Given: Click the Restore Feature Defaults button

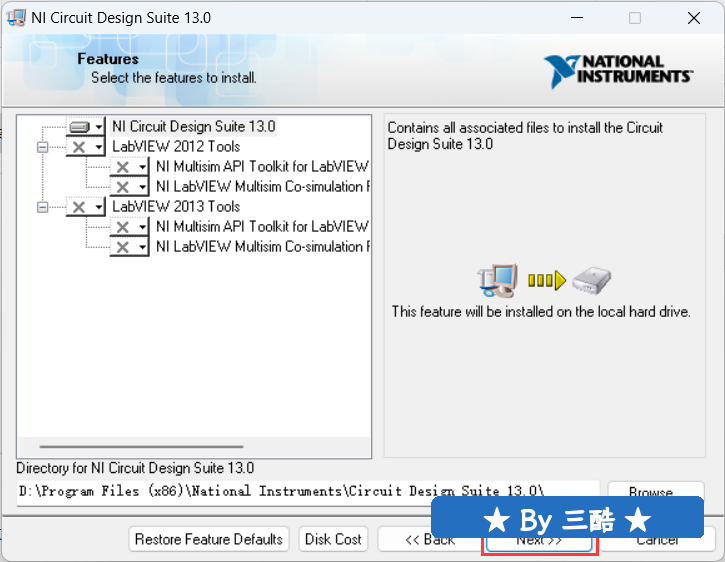Looking at the screenshot, I should (x=209, y=539).
